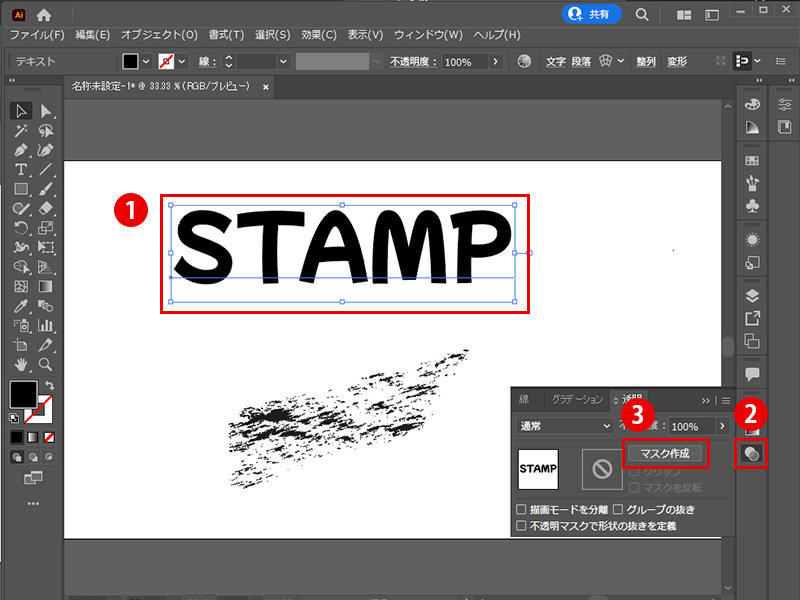Click the 共有 button at the top
The image size is (800, 600).
(591, 15)
